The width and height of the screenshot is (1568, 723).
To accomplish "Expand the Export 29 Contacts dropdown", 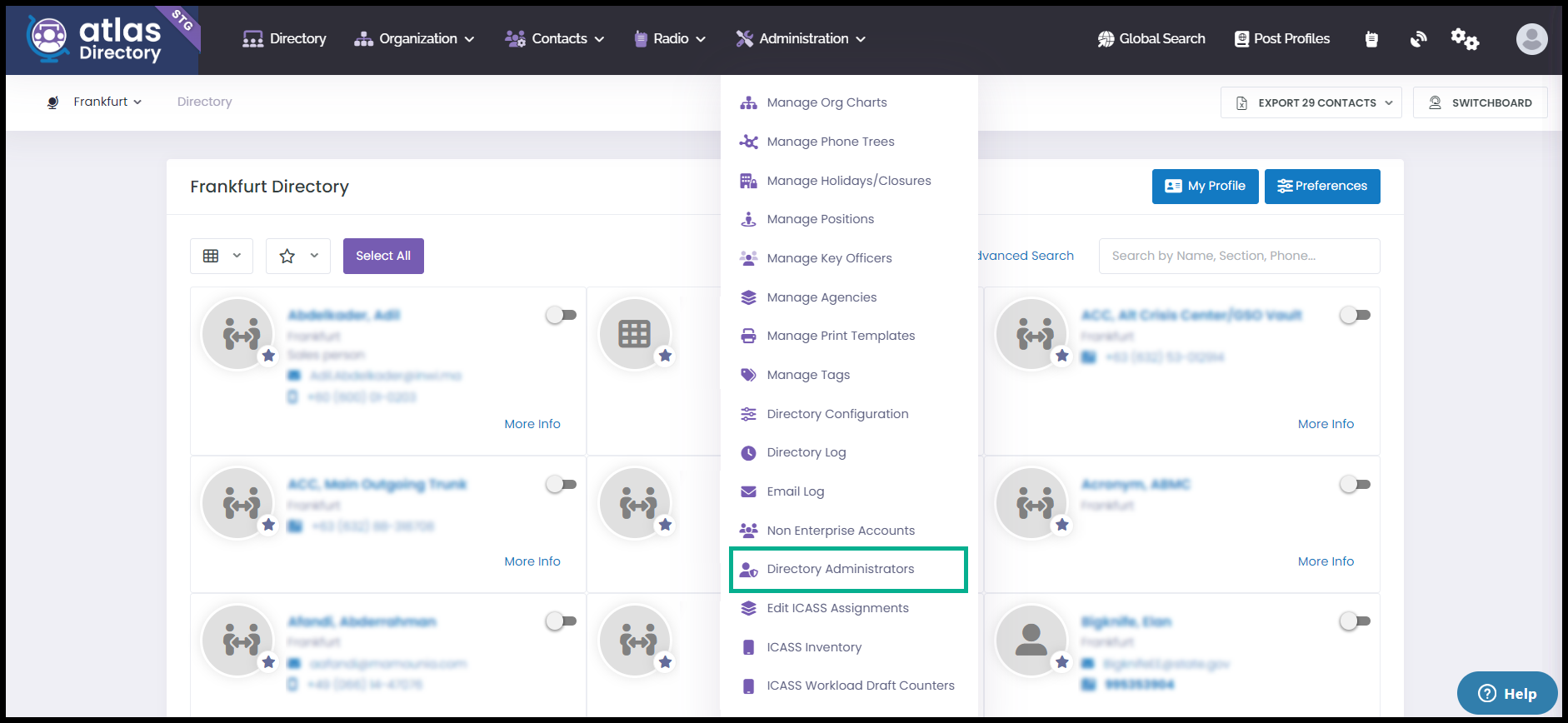I will (1311, 102).
